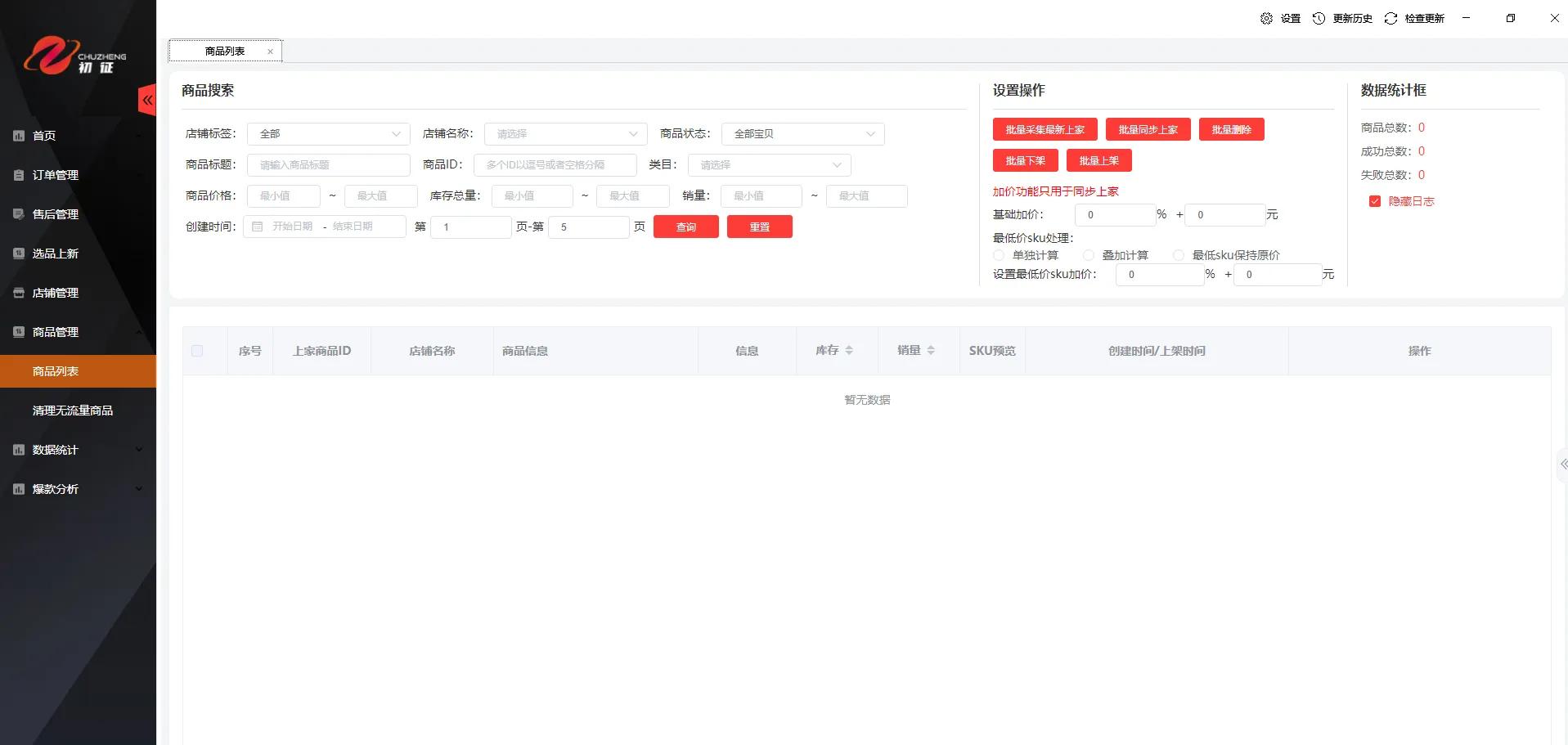Click 批量采集最新上家 button

(x=1045, y=129)
